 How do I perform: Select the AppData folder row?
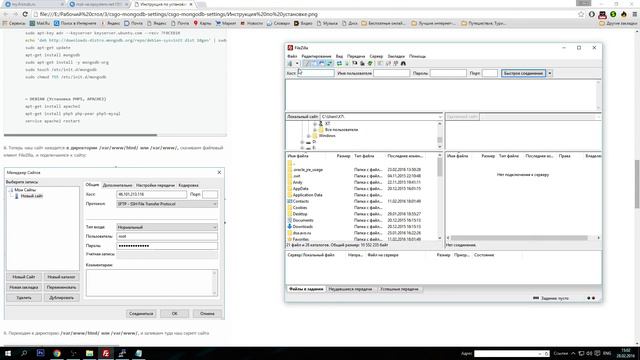300,189
